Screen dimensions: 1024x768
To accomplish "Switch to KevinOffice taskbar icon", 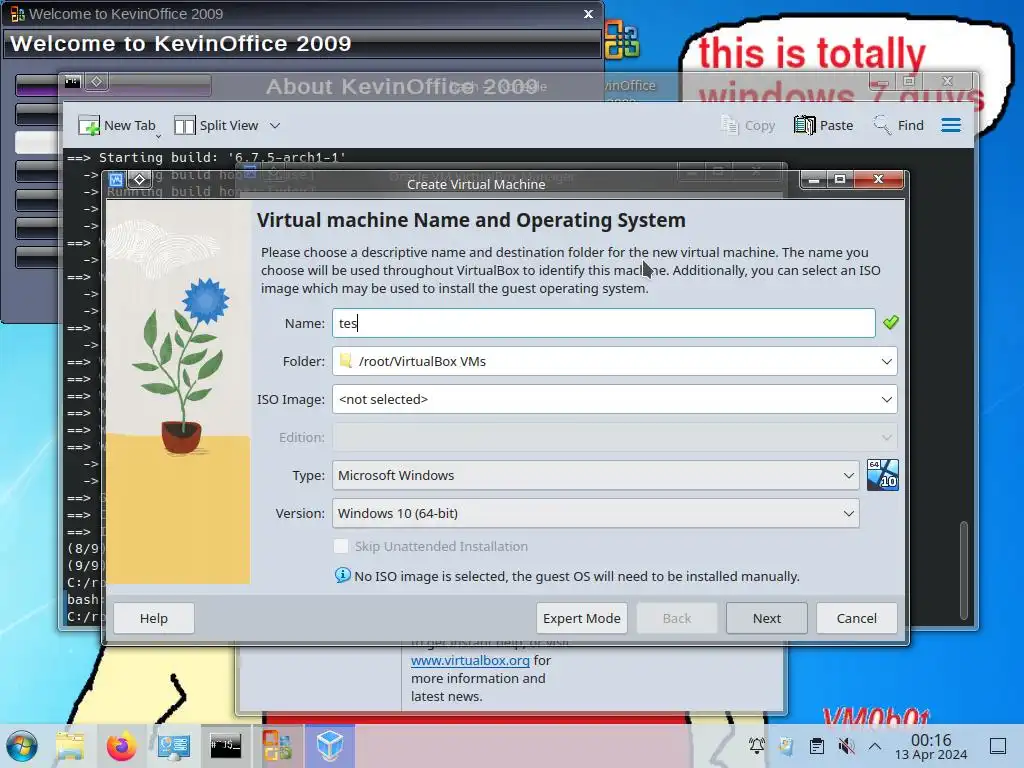I will (x=278, y=745).
